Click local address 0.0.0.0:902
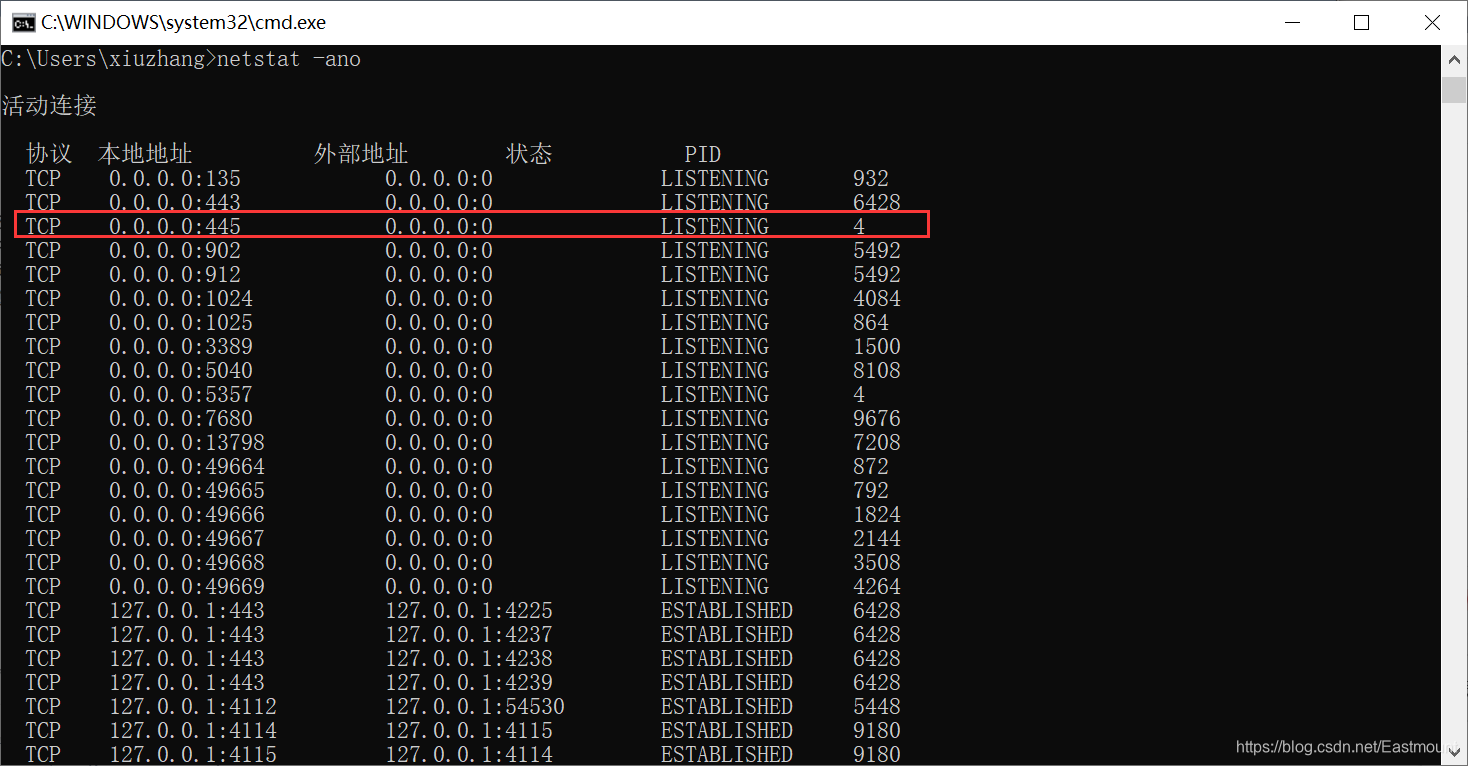Image resolution: width=1468 pixels, height=766 pixels. pos(175,251)
